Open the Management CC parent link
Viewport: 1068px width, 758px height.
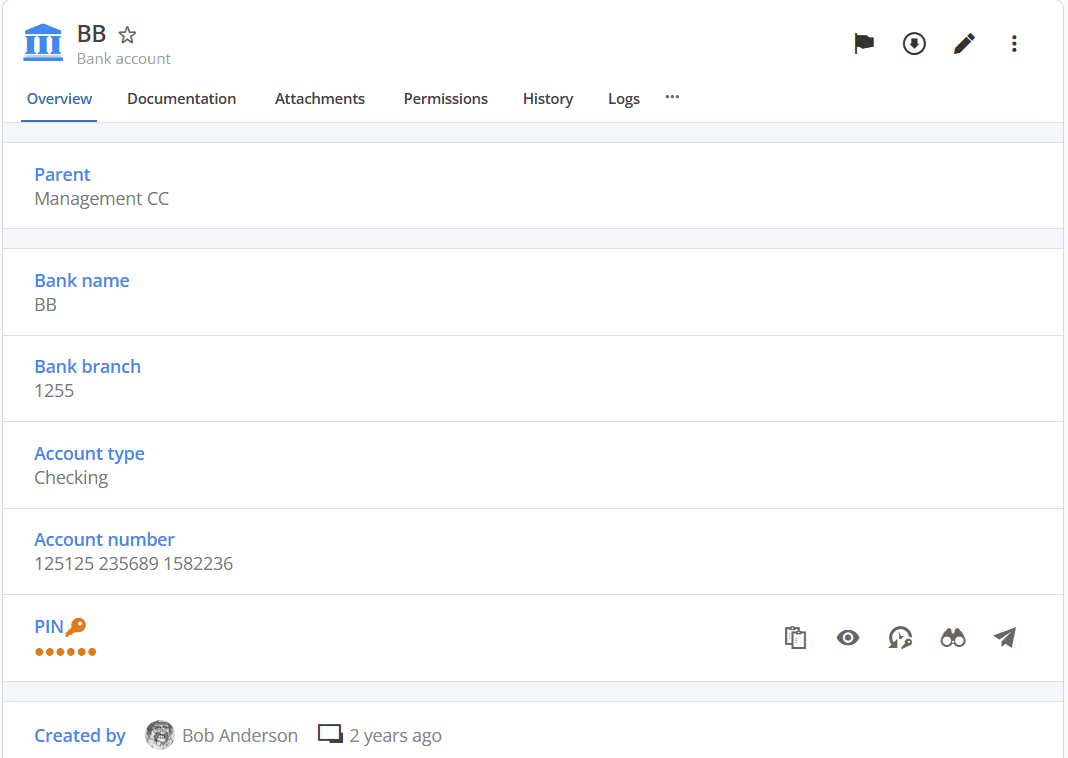click(x=102, y=199)
